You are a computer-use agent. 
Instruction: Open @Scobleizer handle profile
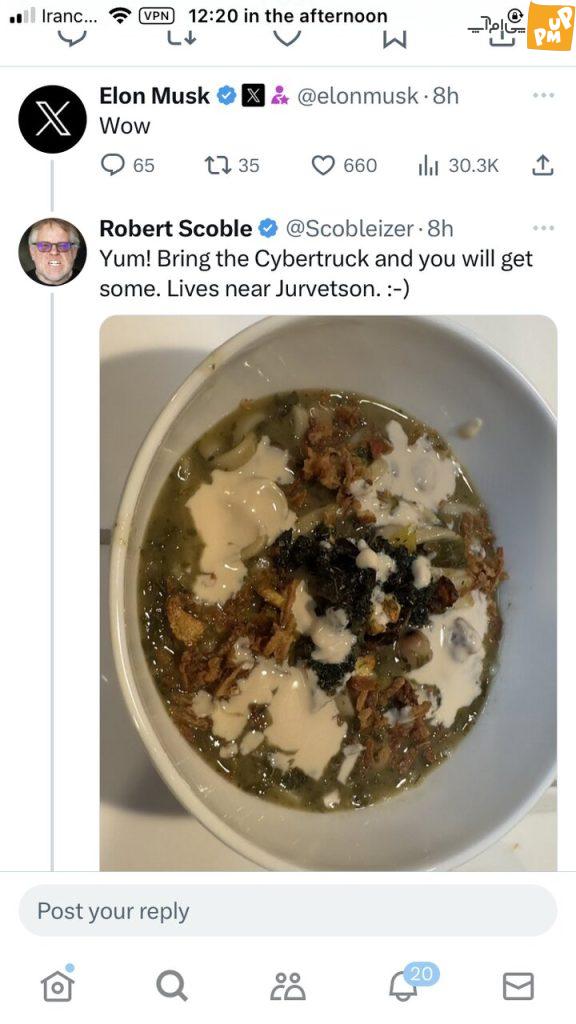click(x=349, y=229)
